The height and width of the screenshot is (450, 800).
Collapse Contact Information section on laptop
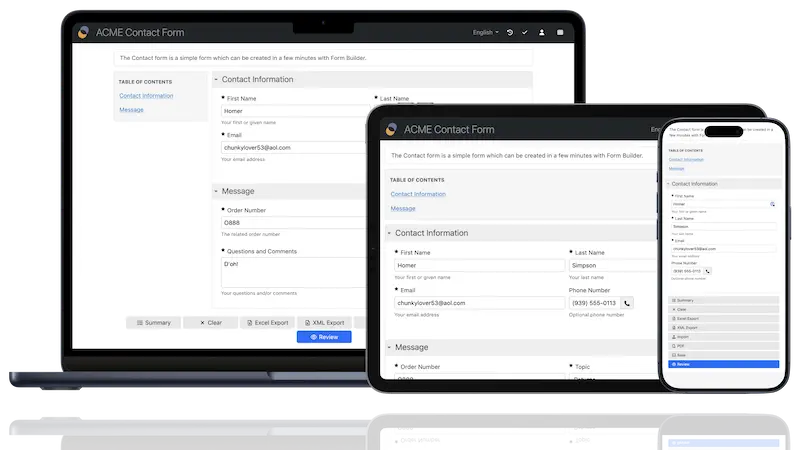216,79
